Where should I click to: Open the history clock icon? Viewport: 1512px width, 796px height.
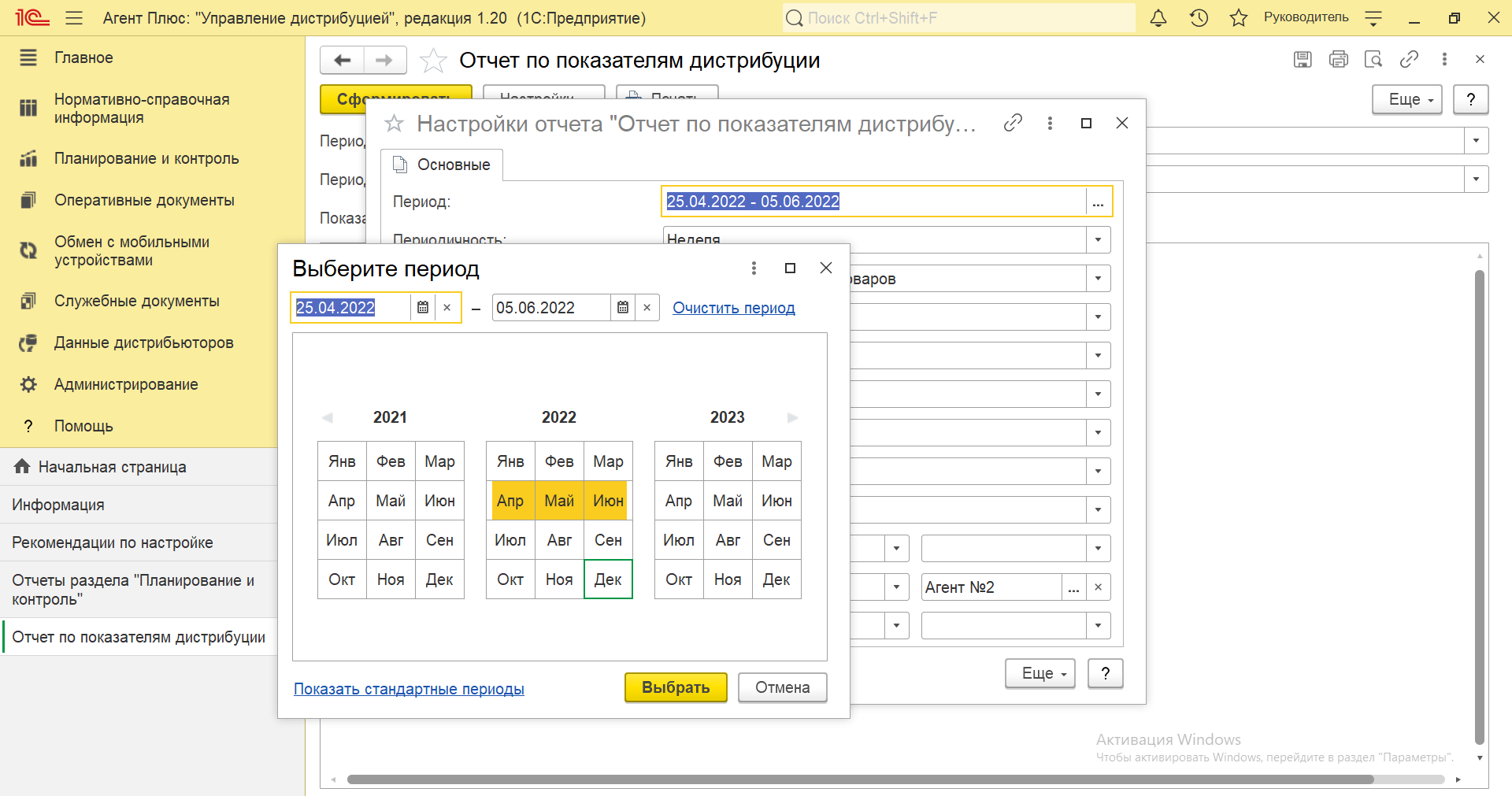click(x=1199, y=18)
